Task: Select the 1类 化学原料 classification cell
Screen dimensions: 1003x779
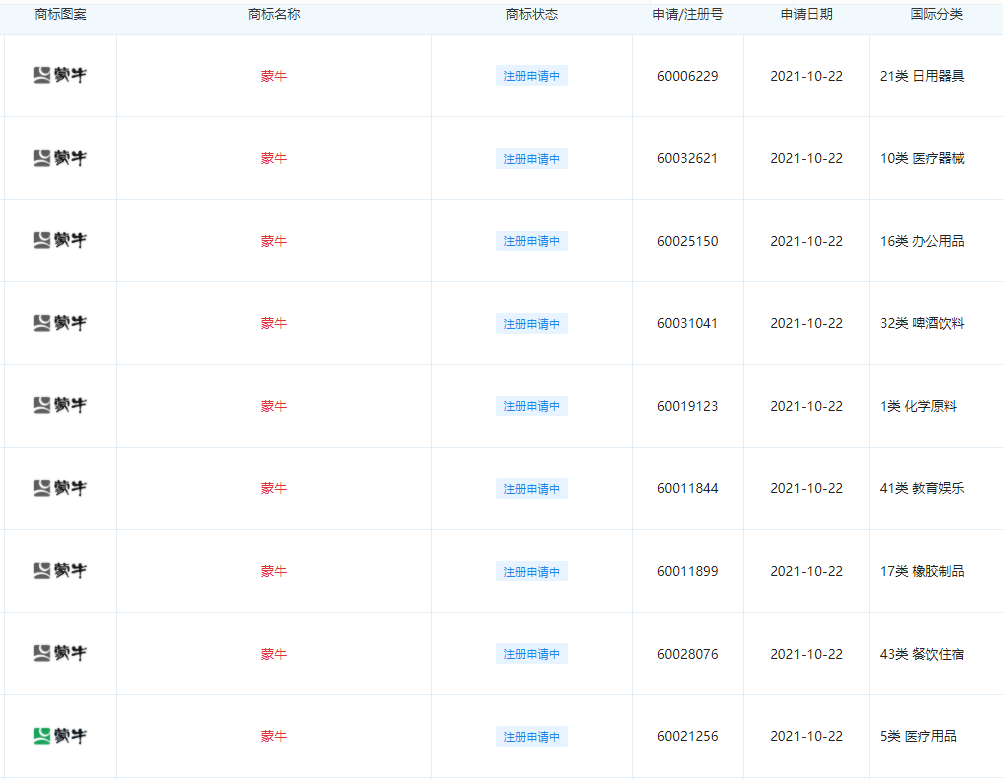Action: point(918,406)
